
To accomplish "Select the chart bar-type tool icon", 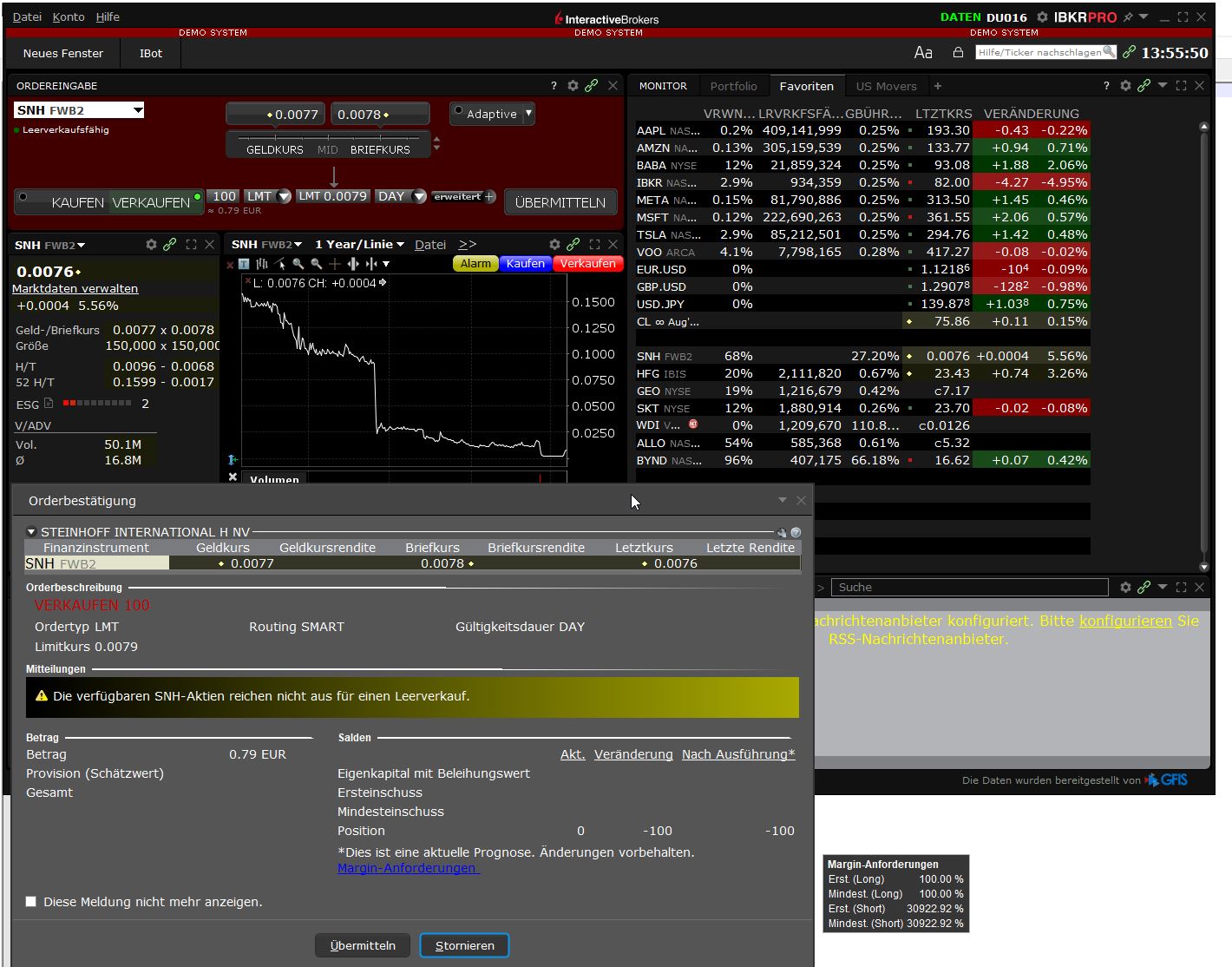I will (261, 264).
